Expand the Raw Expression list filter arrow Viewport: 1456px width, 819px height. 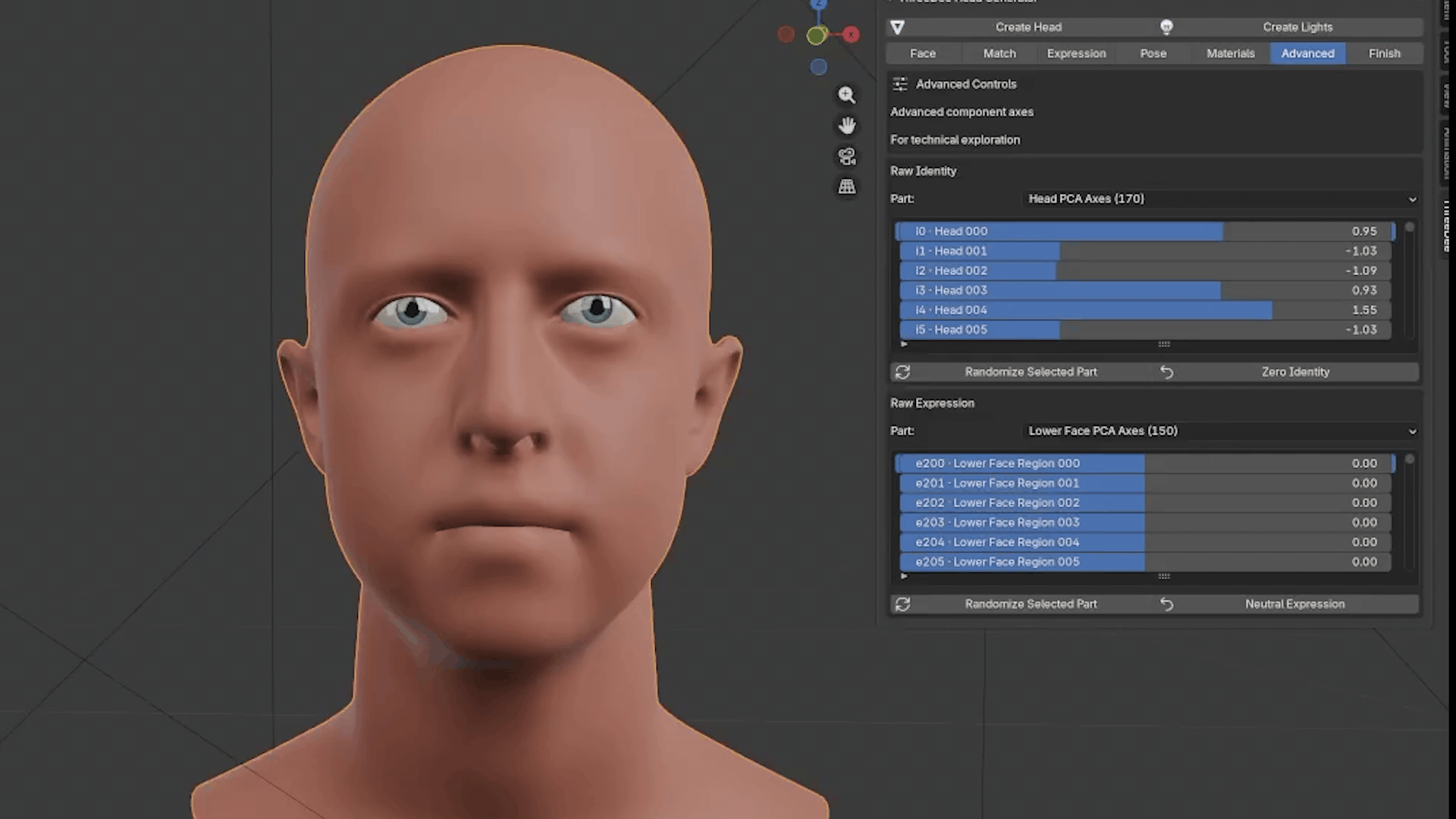point(904,576)
